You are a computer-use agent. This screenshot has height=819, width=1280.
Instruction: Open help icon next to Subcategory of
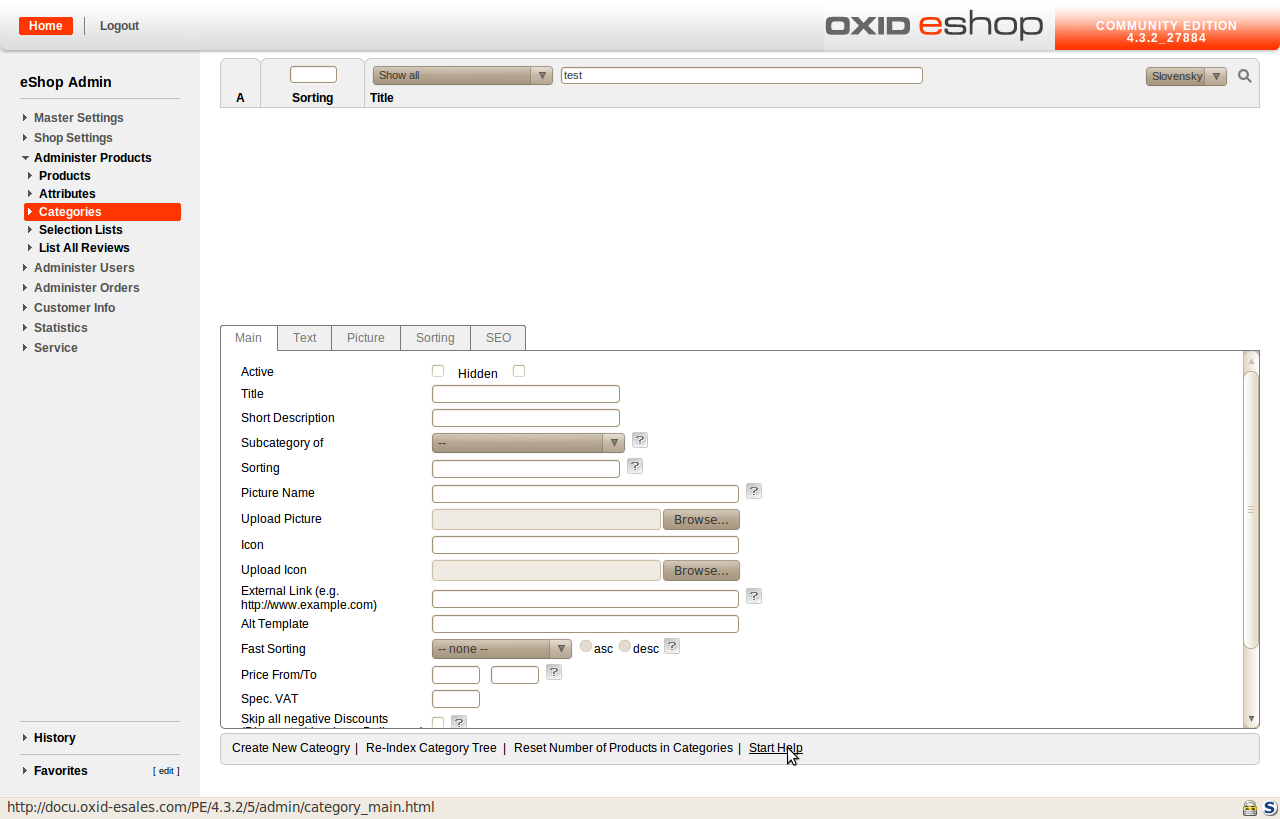(x=640, y=440)
